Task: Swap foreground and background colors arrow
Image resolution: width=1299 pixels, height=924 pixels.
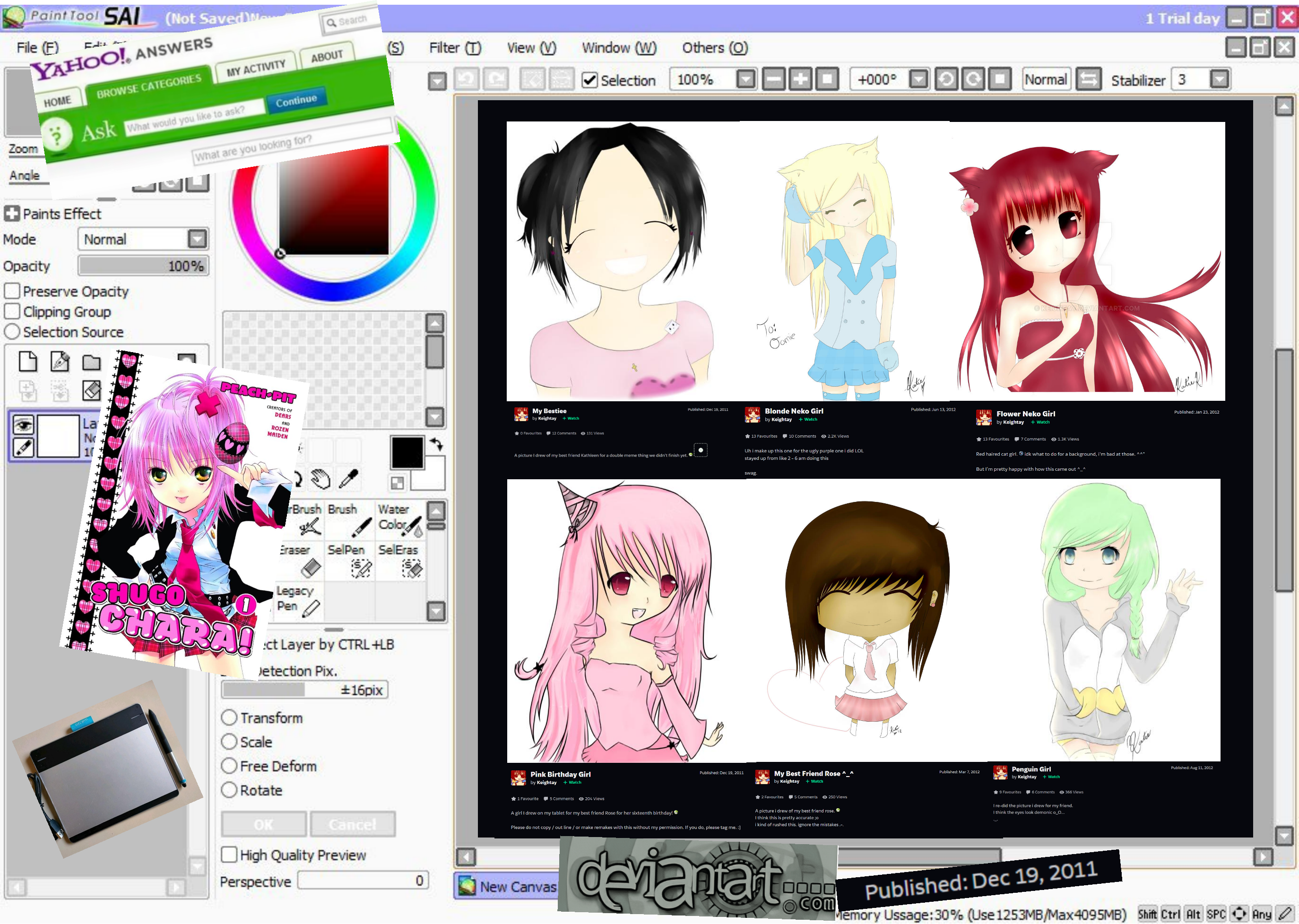Action: (436, 444)
